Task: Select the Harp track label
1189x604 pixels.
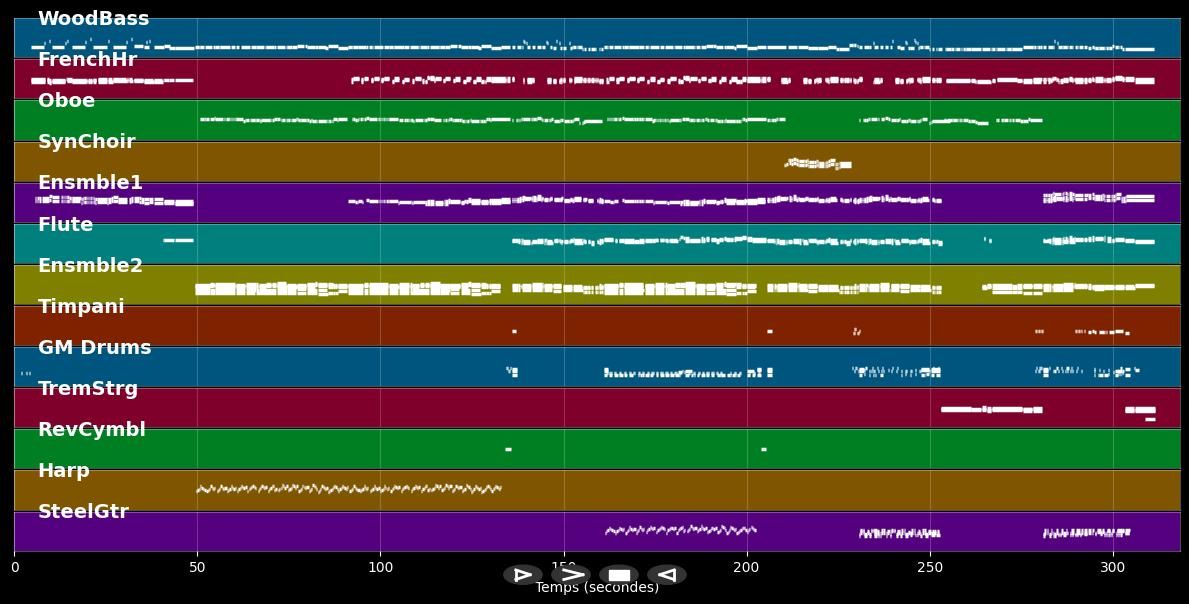Action: point(63,471)
